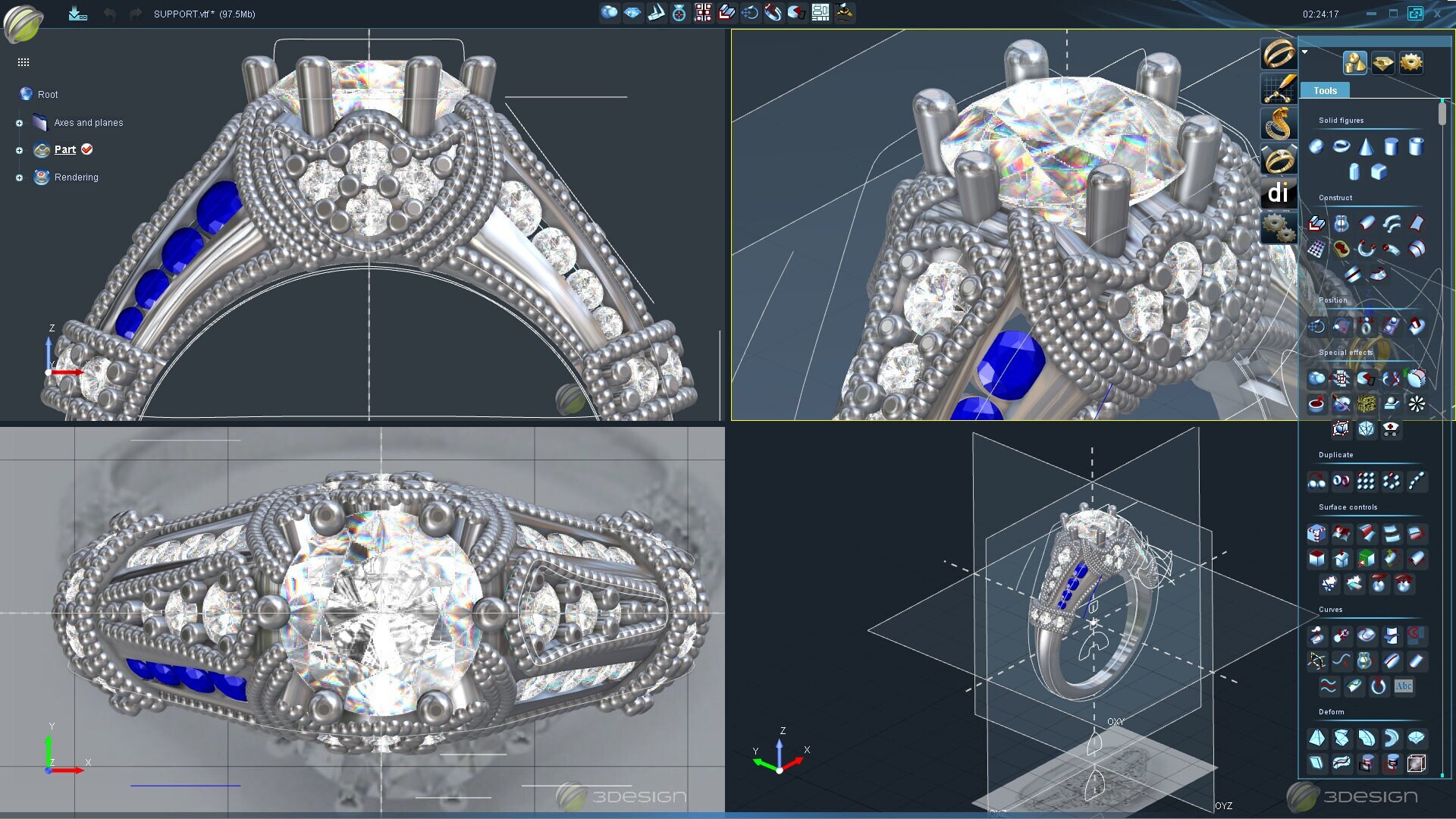The image size is (1456, 819).
Task: Open the gear settings tab above the Tools panel
Action: 1412,63
